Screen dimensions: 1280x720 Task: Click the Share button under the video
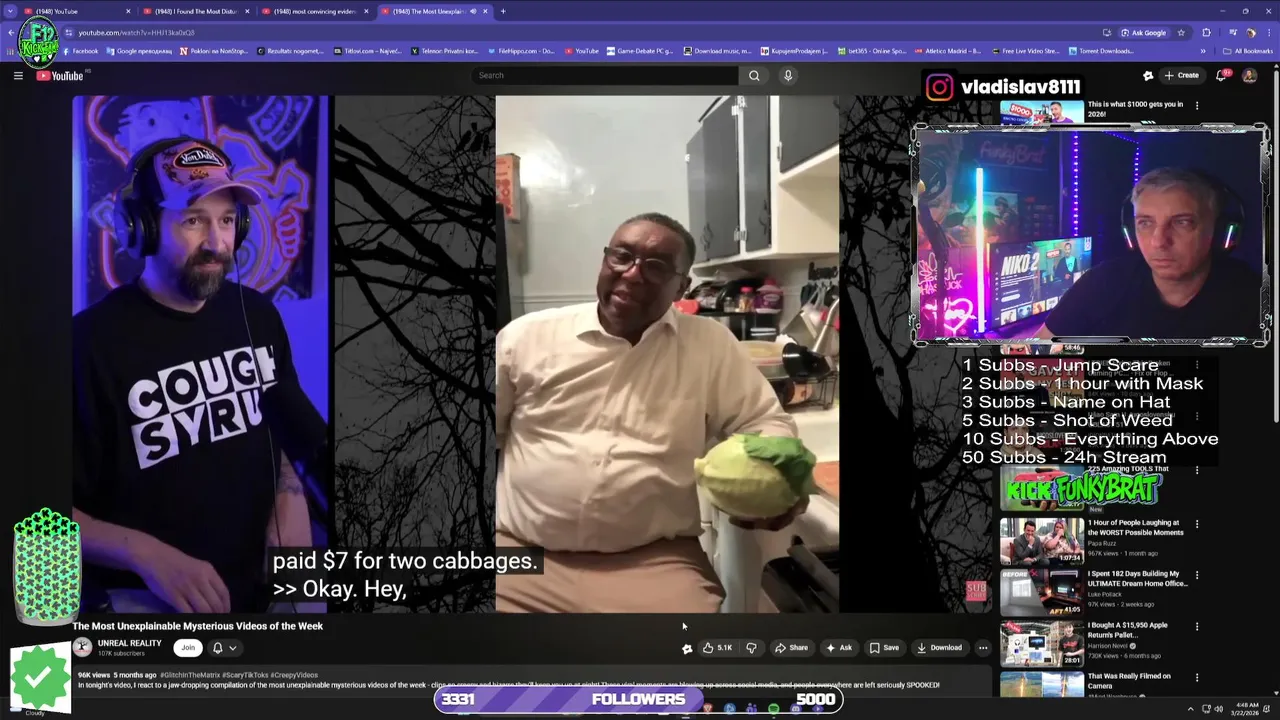[791, 648]
